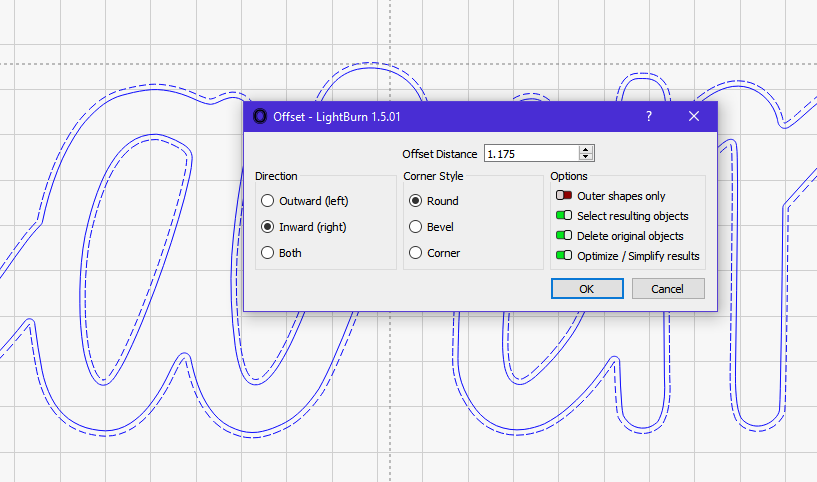Viewport: 817px width, 482px height.
Task: Enable the Outer shapes only toggle
Action: tap(564, 195)
